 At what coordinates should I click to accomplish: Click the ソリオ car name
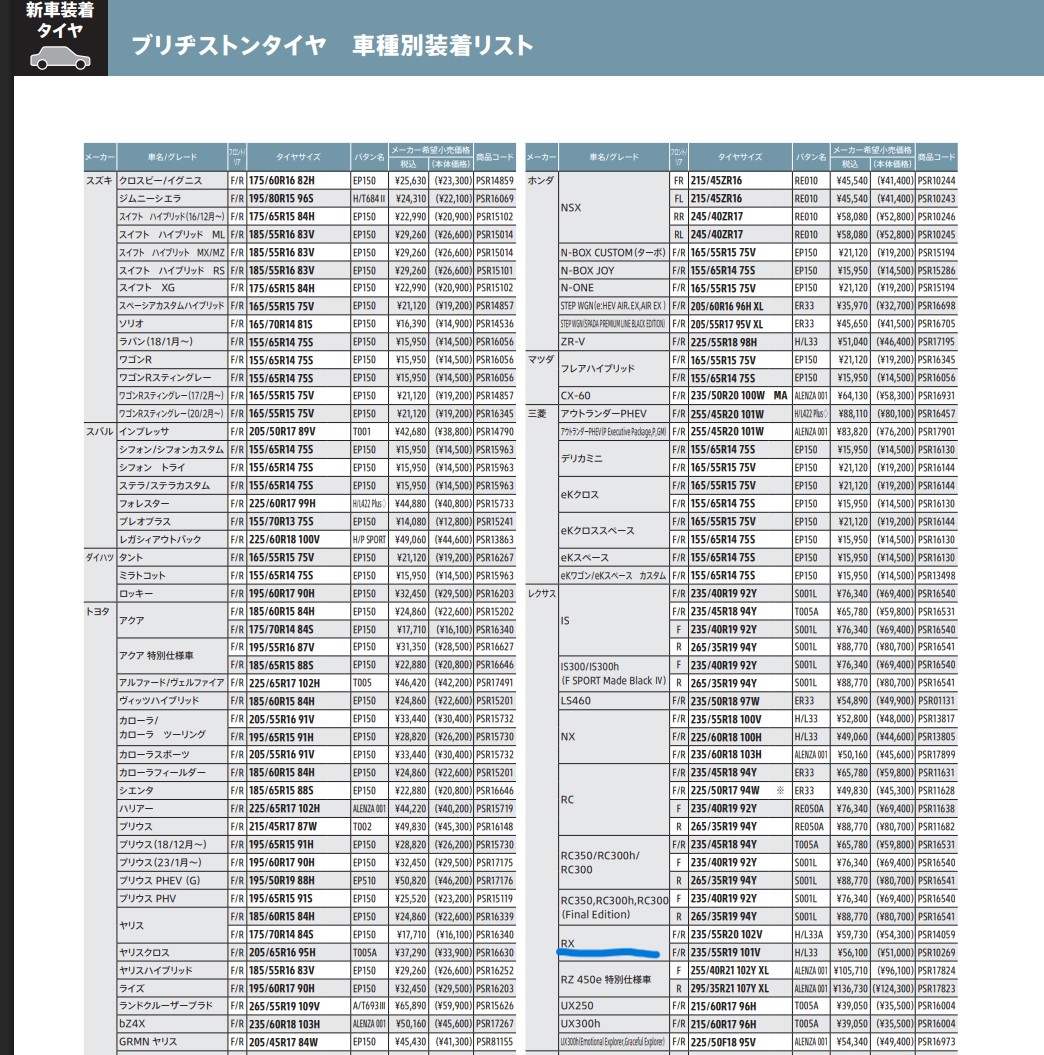[x=132, y=324]
